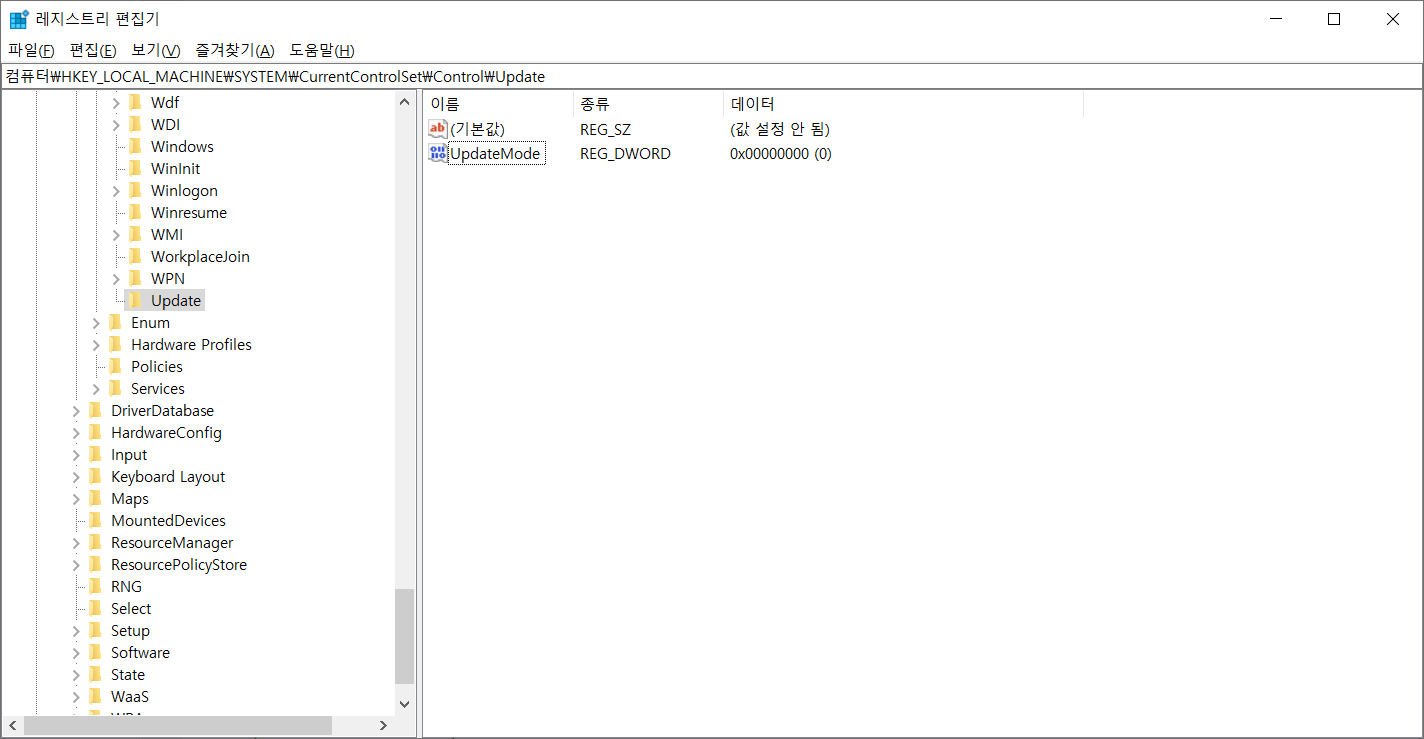
Task: Sort by the 데이터 column header
Action: (903, 104)
